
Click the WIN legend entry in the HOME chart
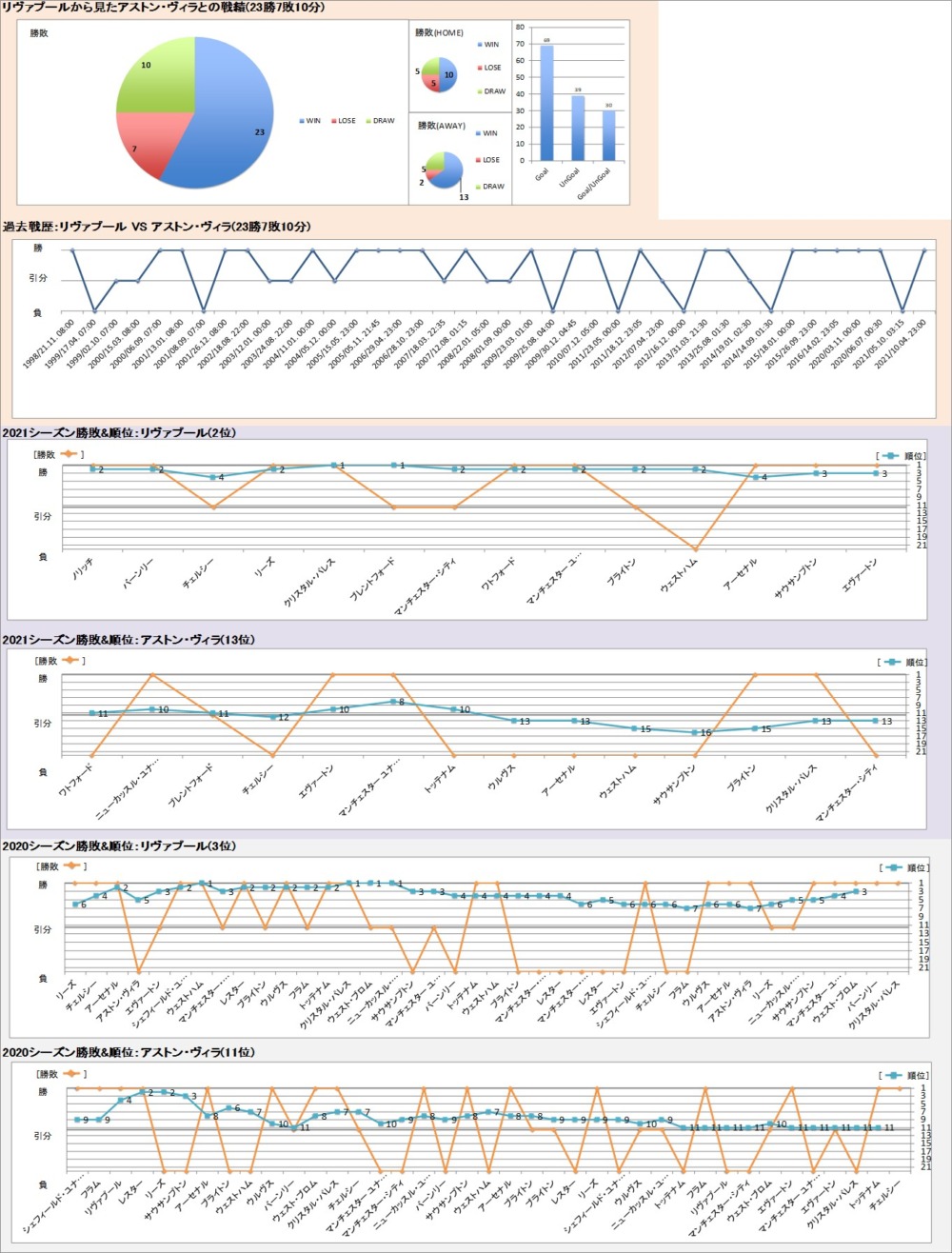488,44
